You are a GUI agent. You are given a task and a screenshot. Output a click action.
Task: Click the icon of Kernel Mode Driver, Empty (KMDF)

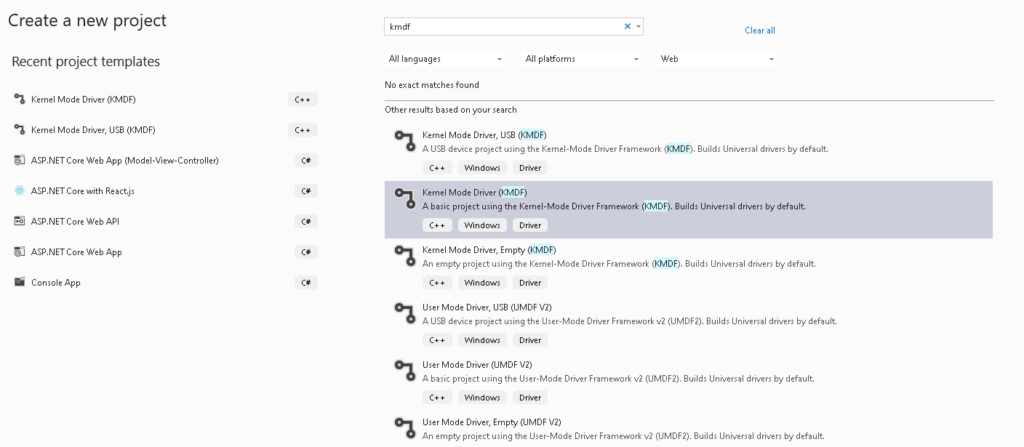tap(405, 256)
